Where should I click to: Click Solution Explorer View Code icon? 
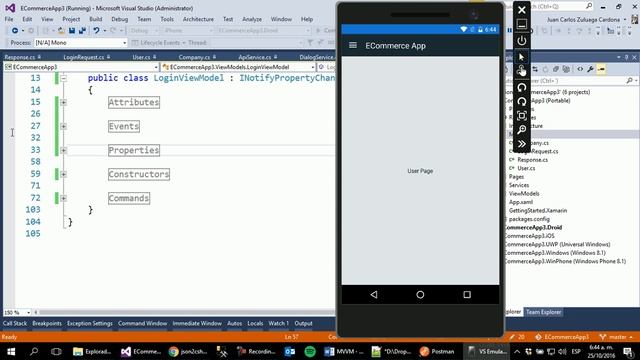(x=580, y=69)
